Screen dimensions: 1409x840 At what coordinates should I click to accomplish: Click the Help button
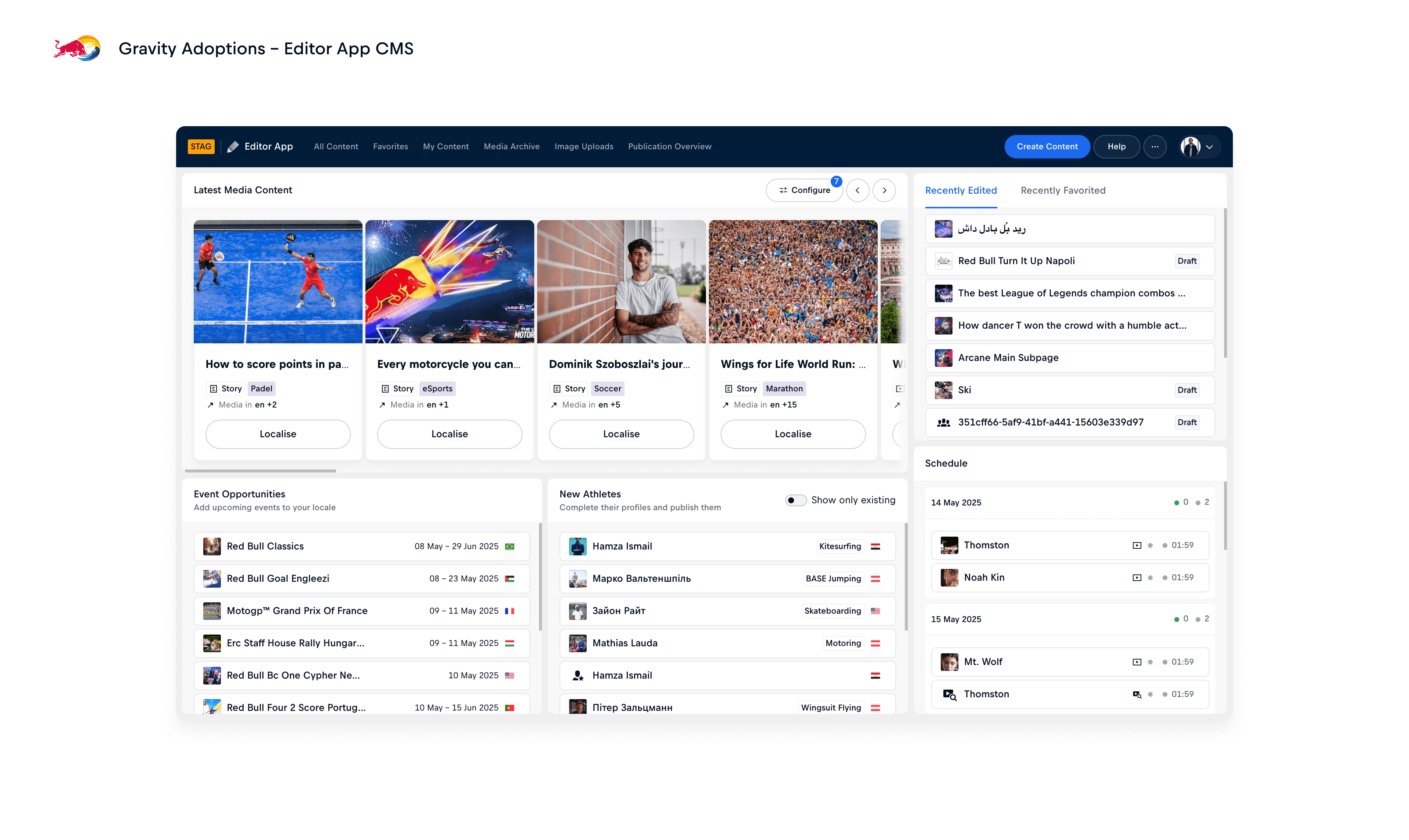tap(1116, 147)
